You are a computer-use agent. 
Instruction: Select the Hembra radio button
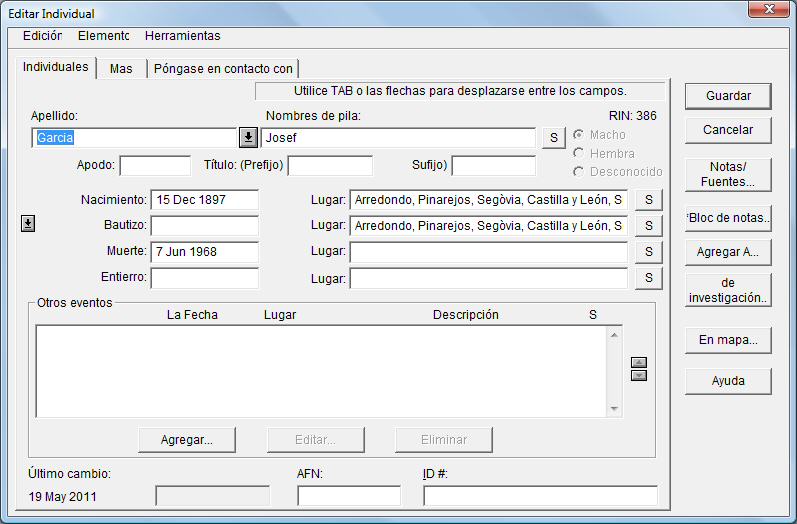579,153
